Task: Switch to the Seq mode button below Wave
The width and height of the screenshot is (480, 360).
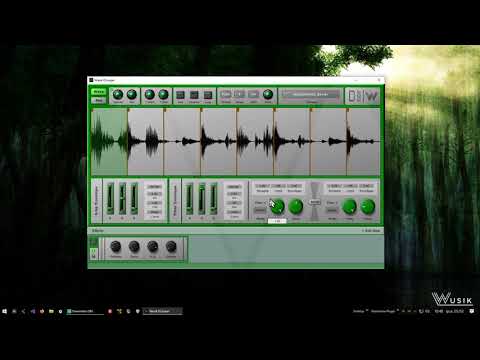Action: [x=99, y=100]
